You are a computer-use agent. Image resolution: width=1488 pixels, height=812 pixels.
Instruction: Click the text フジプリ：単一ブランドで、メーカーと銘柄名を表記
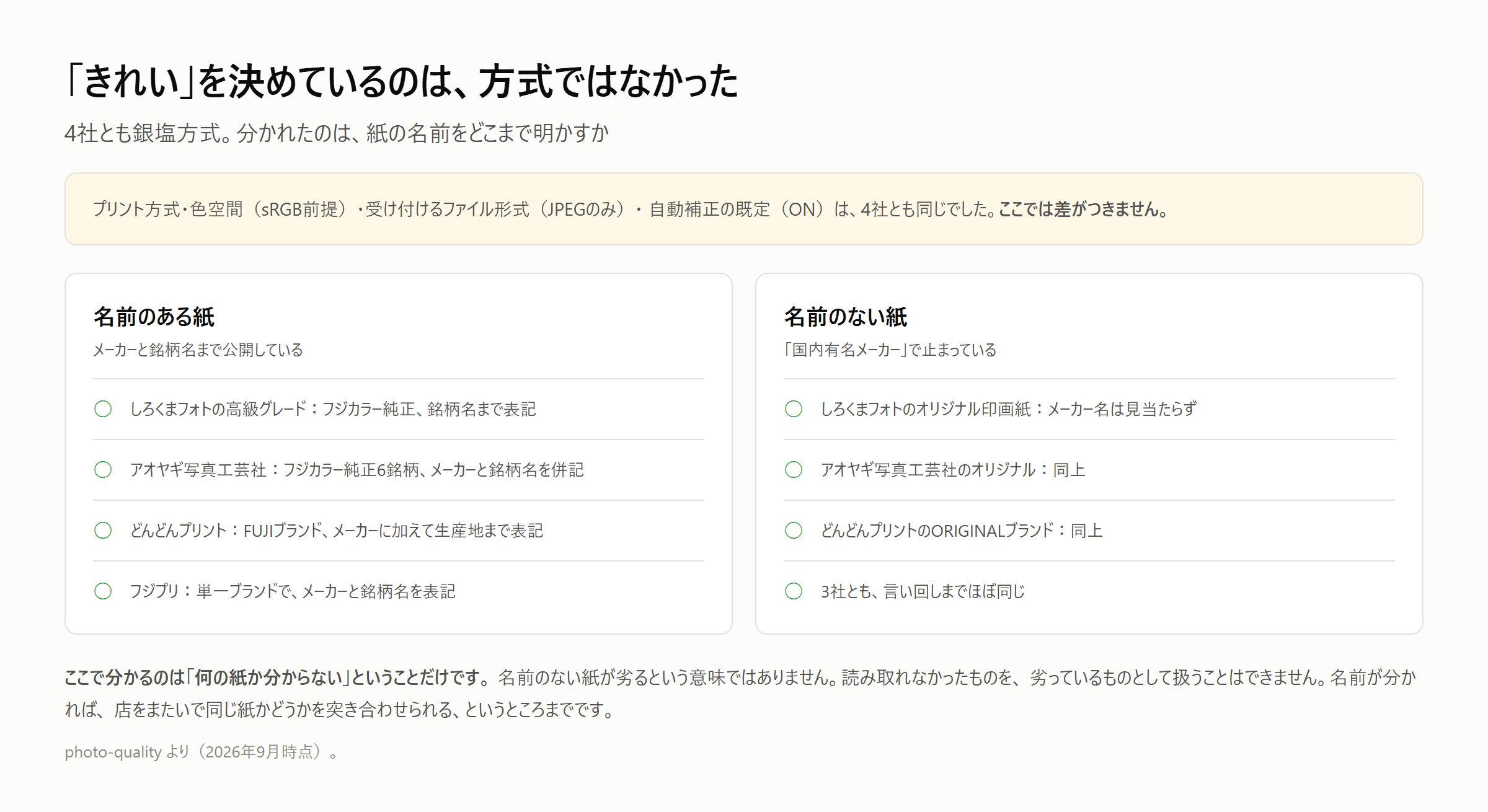click(x=293, y=591)
